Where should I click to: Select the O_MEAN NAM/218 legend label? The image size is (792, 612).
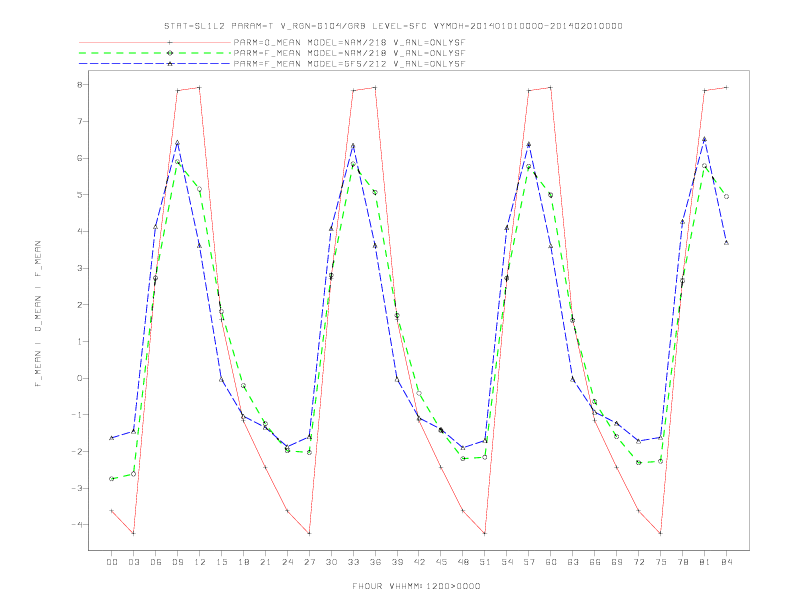pos(349,42)
